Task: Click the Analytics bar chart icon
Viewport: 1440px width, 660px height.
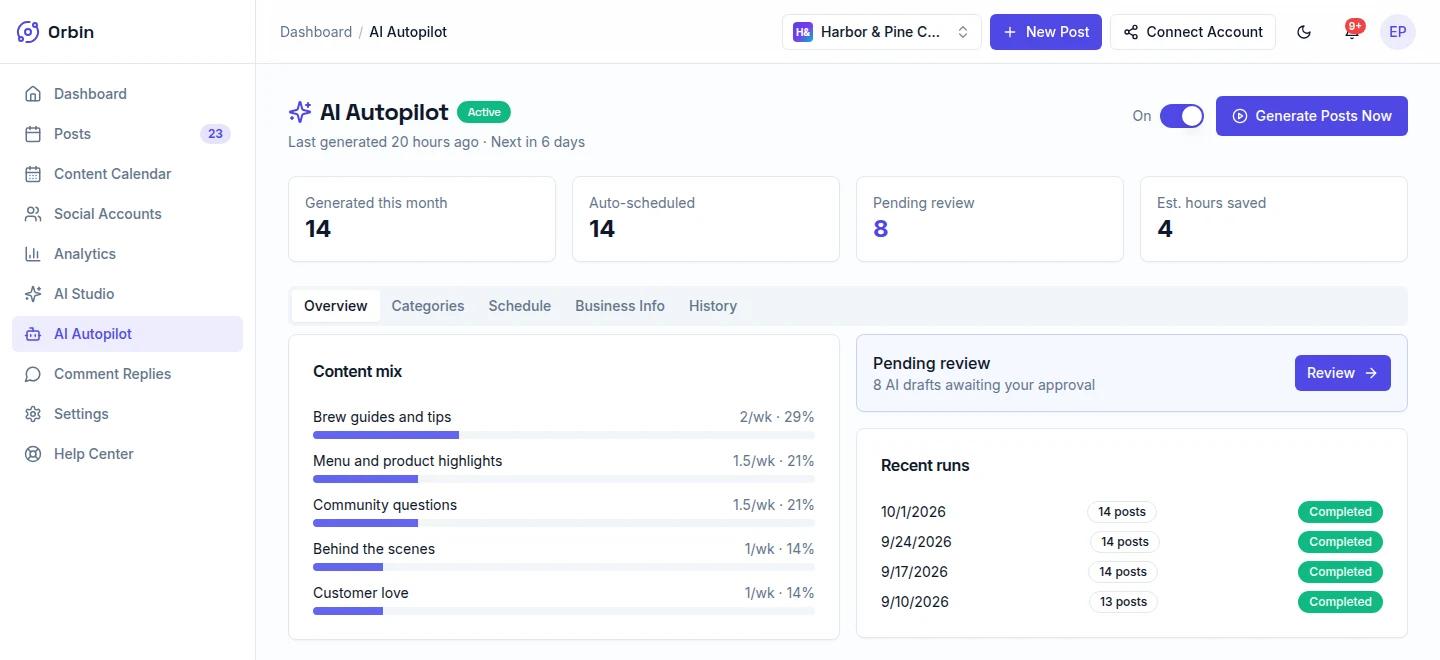Action: point(33,254)
